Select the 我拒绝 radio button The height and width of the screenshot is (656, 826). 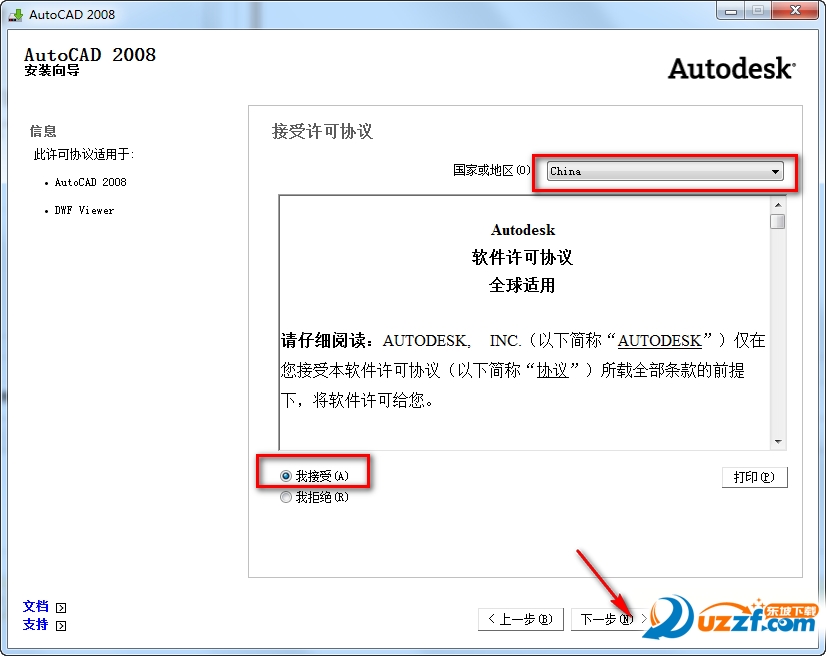click(x=286, y=497)
